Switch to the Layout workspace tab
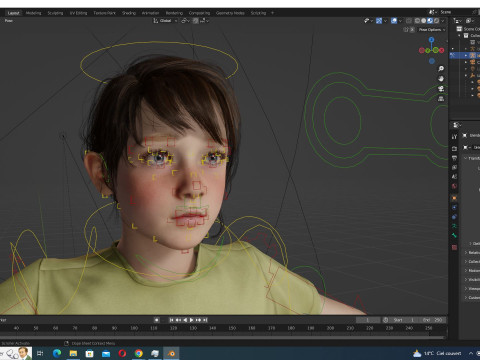 (13, 13)
